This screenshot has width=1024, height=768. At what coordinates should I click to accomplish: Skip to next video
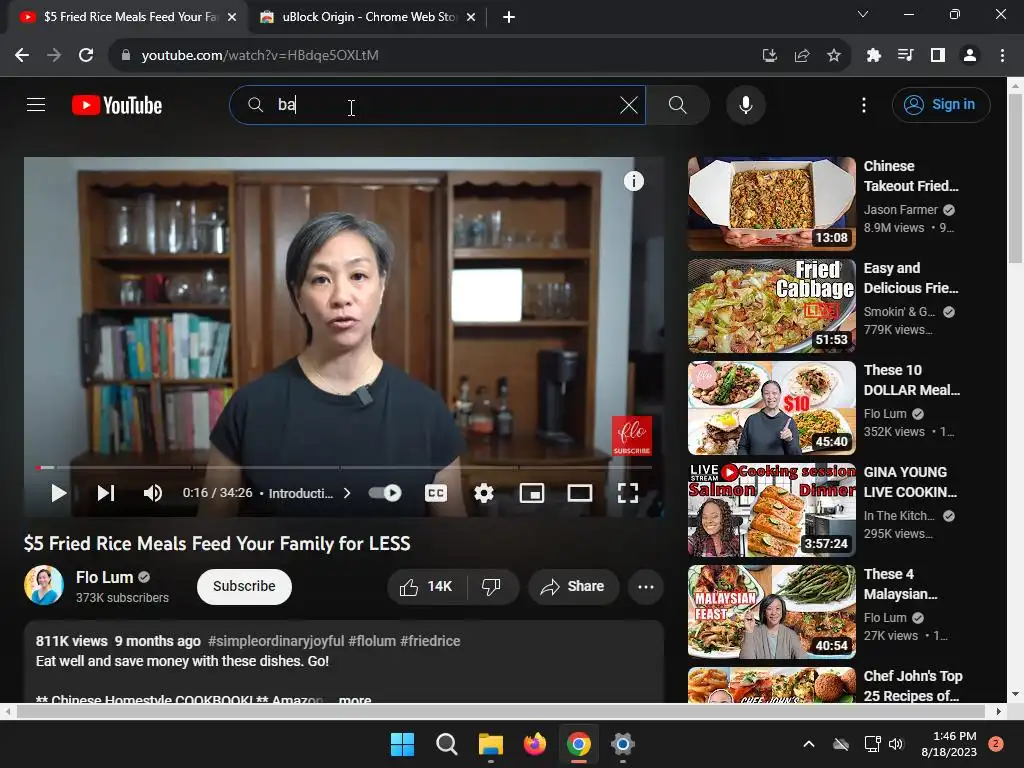pos(106,493)
